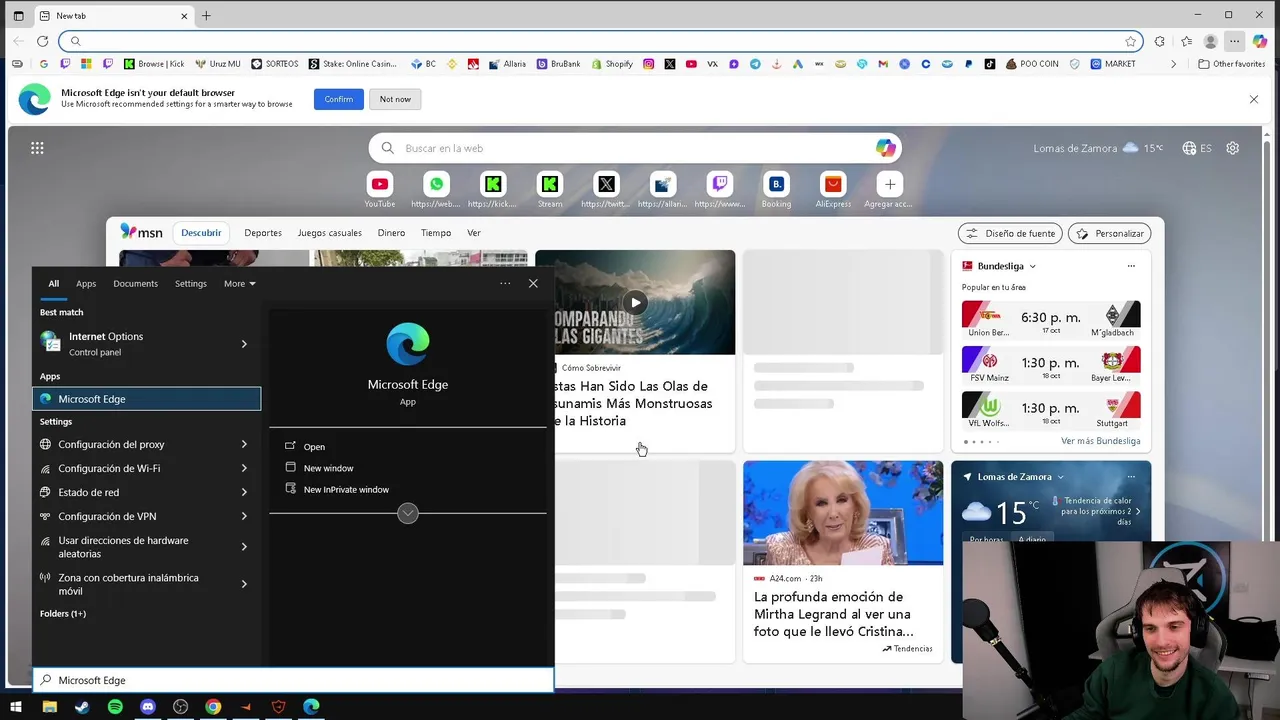Screen dimensions: 1280x720
Task: Focus the Buscar en la web field
Action: click(x=635, y=148)
